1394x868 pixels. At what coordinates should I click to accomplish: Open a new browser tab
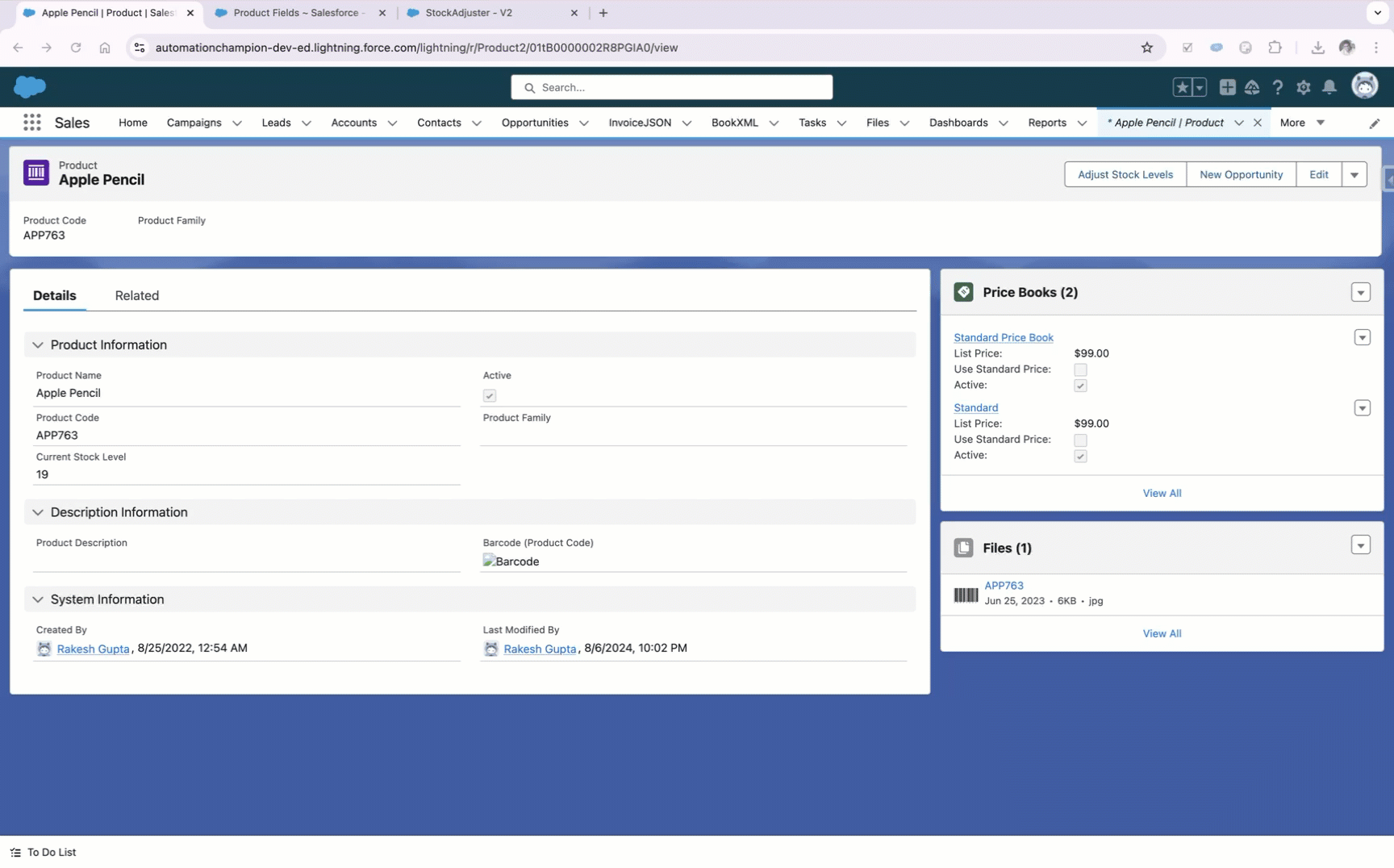coord(603,13)
